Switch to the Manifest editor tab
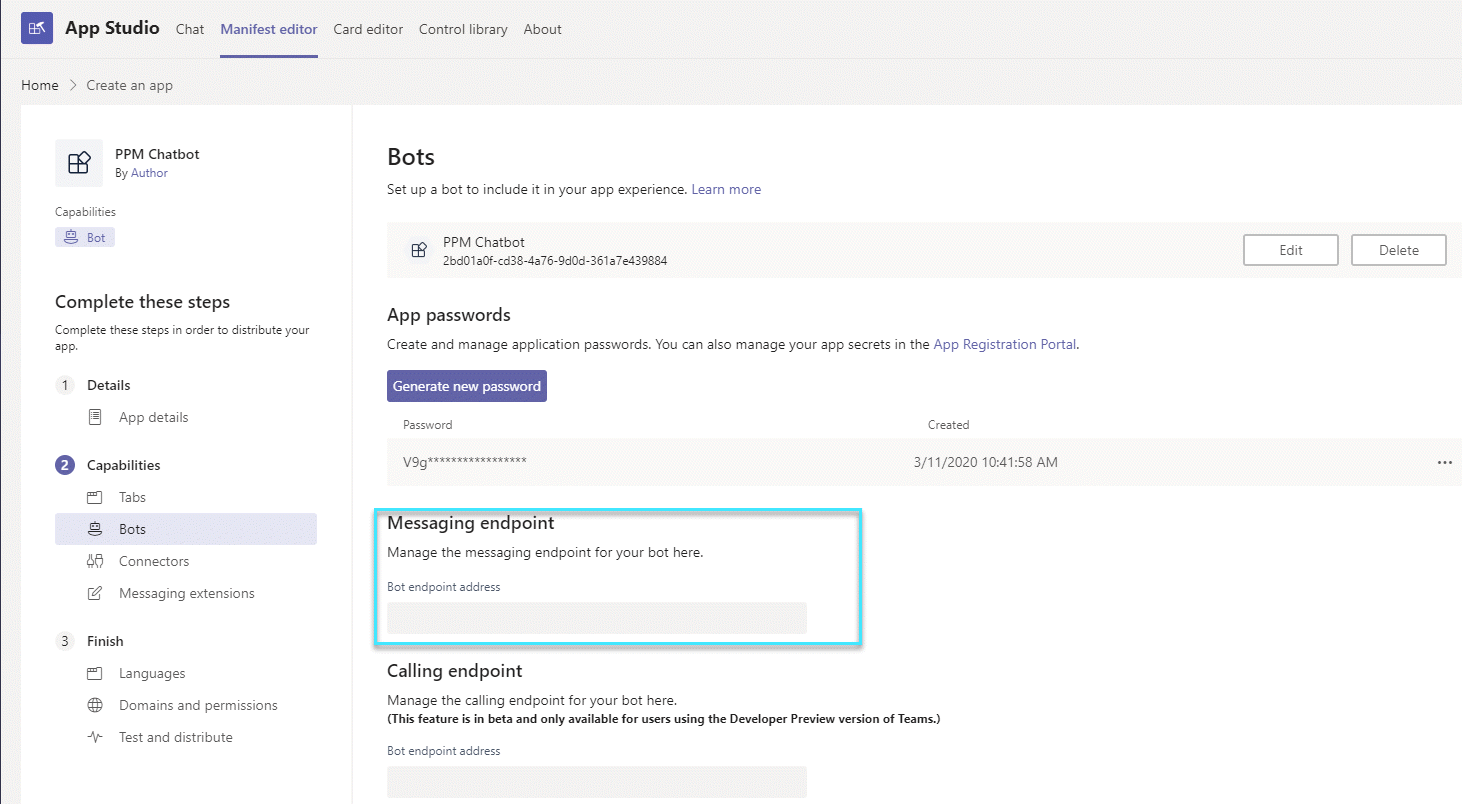1462x804 pixels. click(x=269, y=29)
